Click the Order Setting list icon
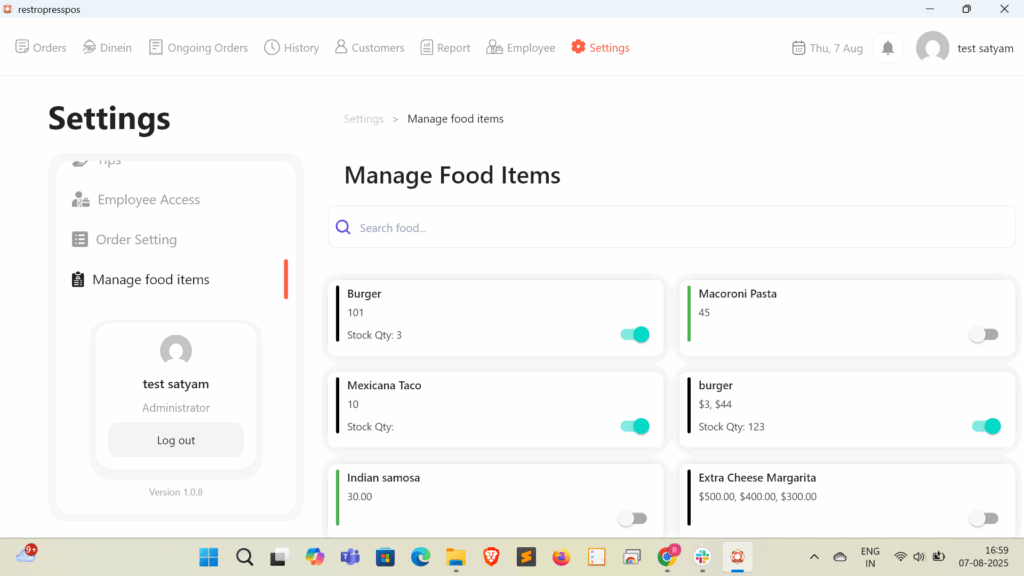 pos(80,240)
